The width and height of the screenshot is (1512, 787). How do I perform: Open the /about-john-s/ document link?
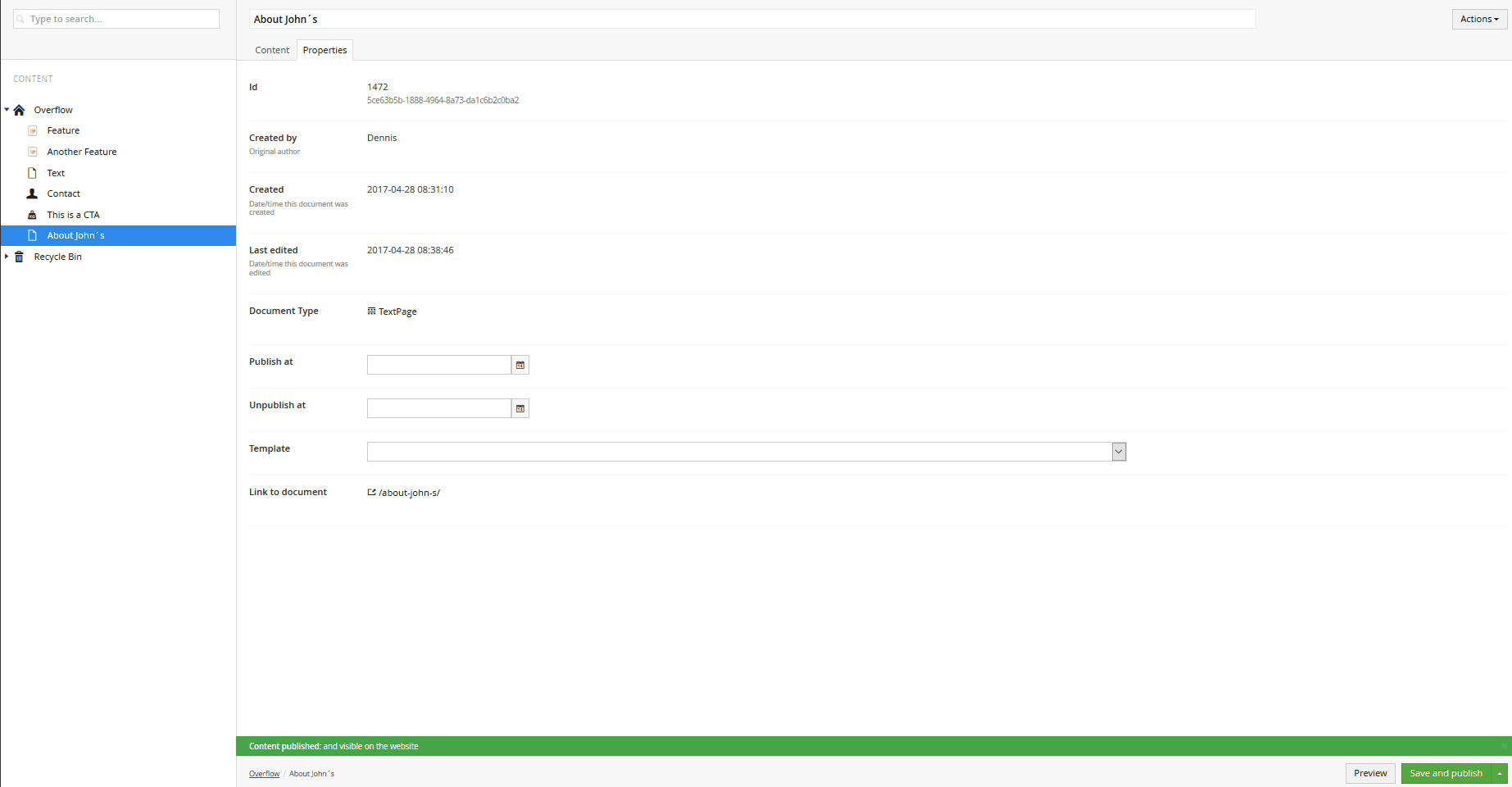pyautogui.click(x=409, y=493)
